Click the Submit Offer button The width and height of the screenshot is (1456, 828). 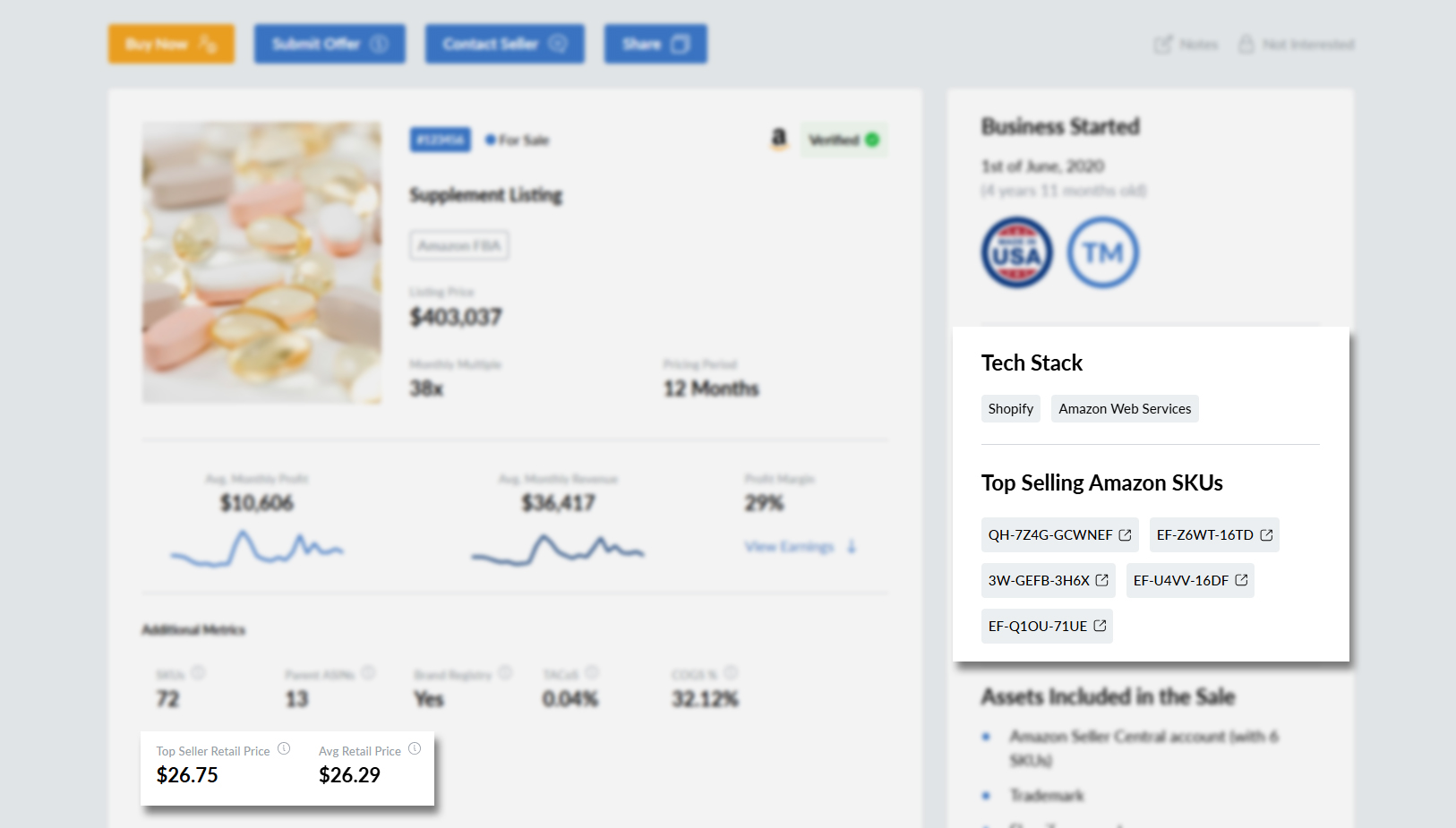[x=329, y=44]
